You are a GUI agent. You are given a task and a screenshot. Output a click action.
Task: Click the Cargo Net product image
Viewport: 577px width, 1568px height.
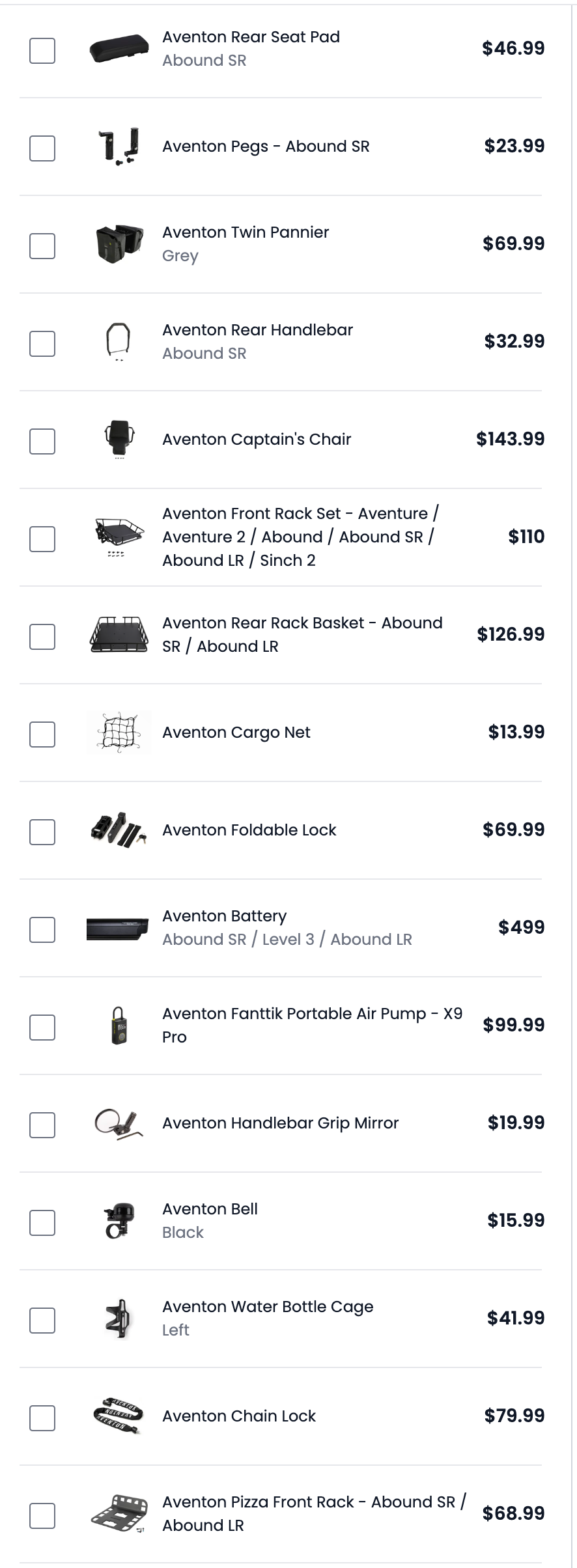coord(119,733)
